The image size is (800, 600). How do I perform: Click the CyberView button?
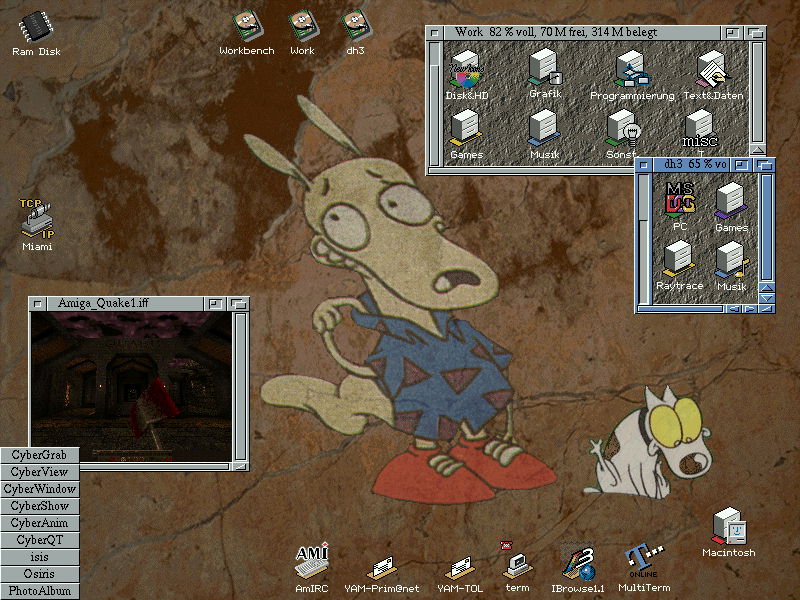pyautogui.click(x=40, y=472)
